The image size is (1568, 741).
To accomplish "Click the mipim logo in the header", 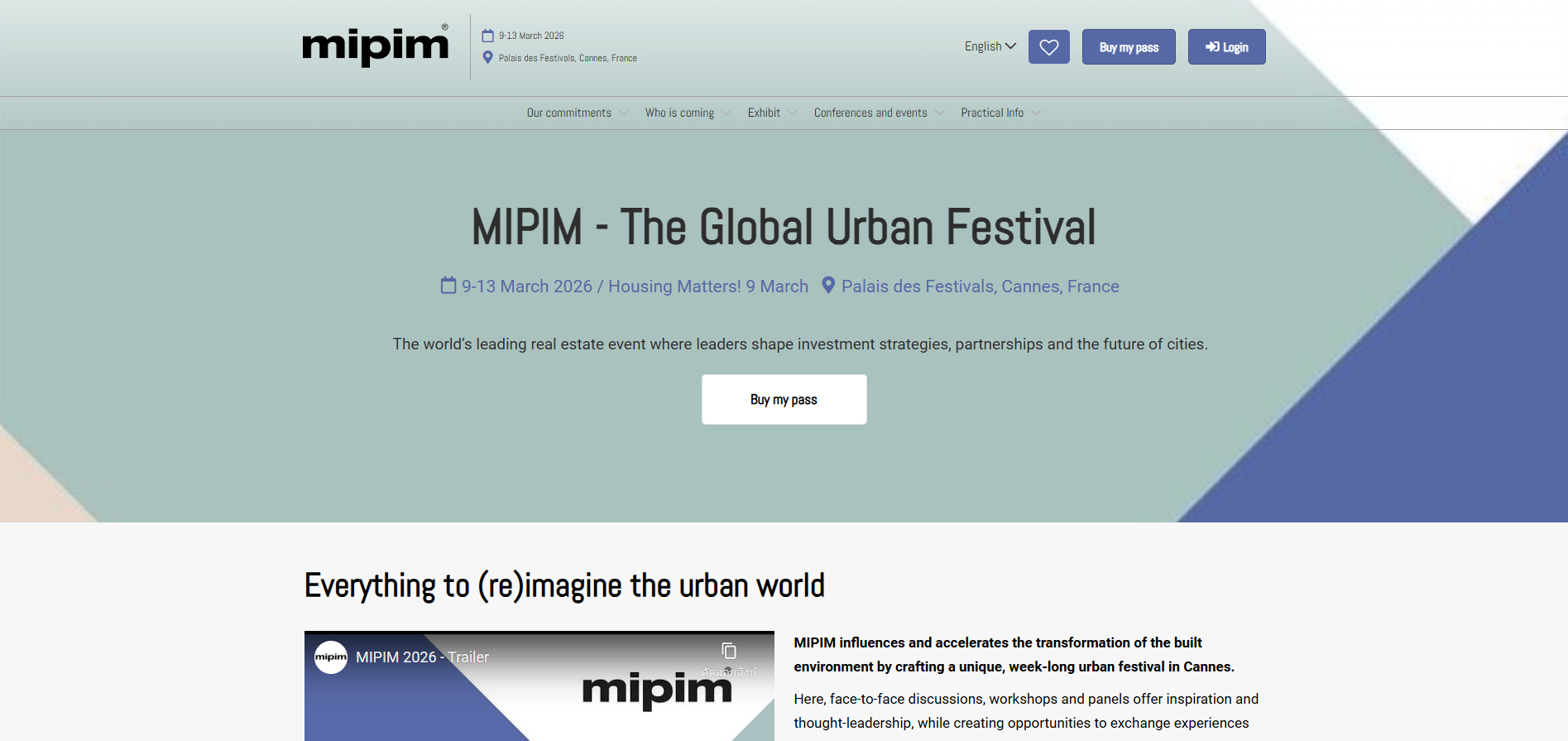I will 375,46.
